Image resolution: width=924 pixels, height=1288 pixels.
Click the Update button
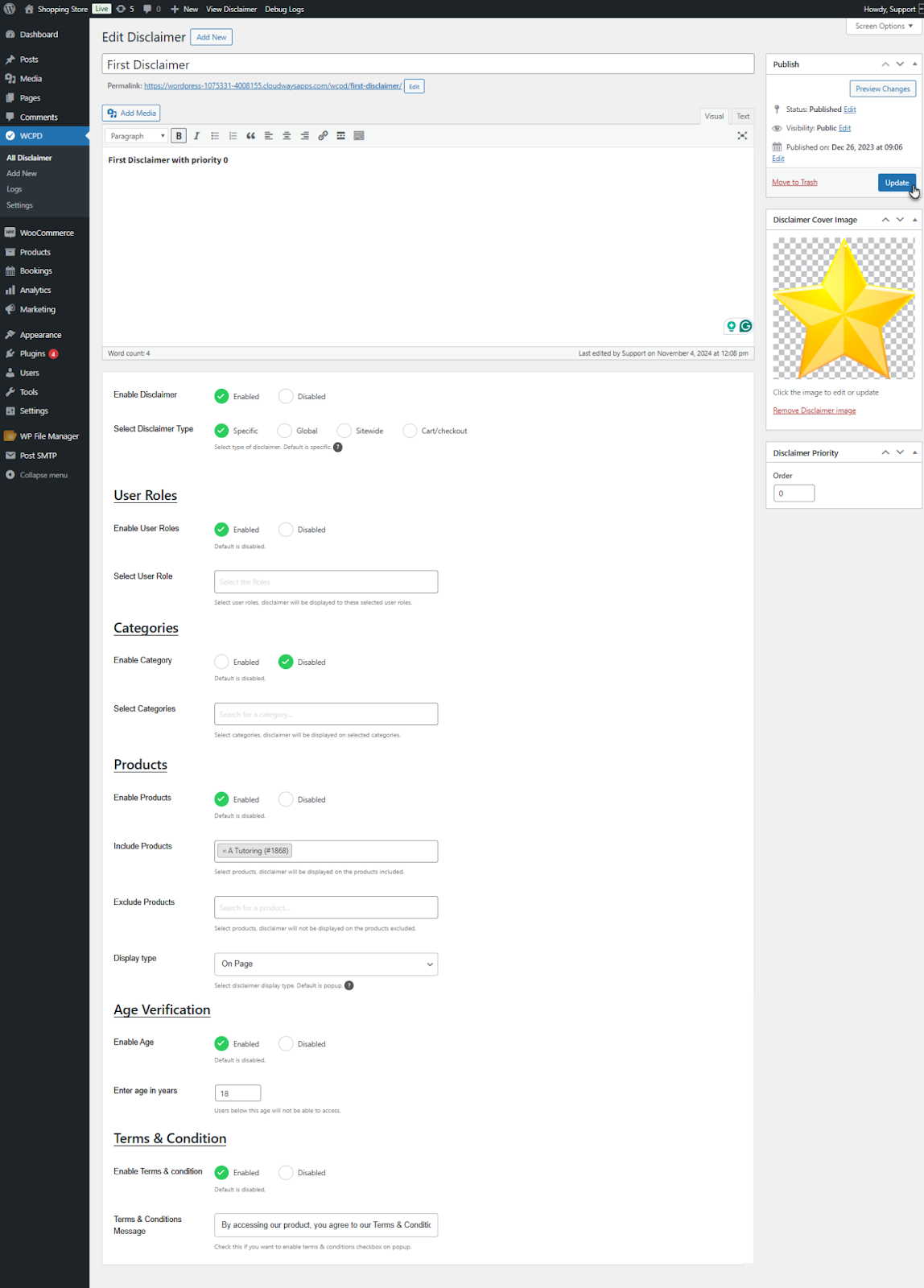click(897, 183)
